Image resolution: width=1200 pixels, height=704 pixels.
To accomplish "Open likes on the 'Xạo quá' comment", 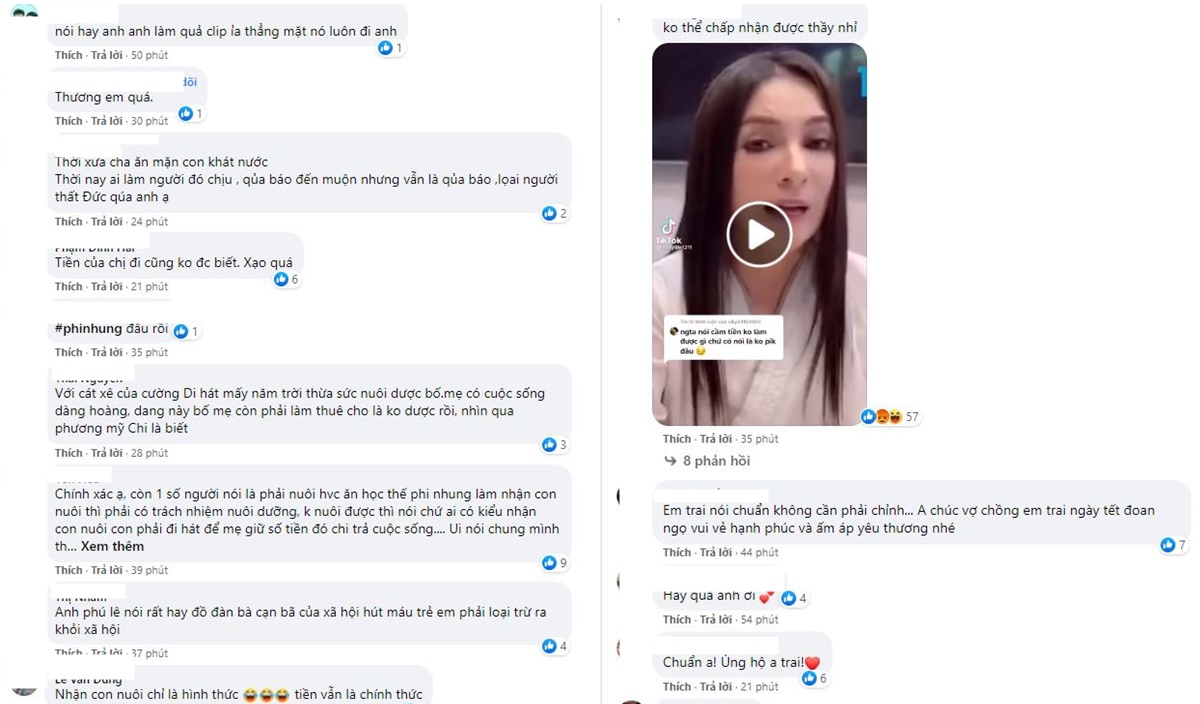I will click(286, 280).
